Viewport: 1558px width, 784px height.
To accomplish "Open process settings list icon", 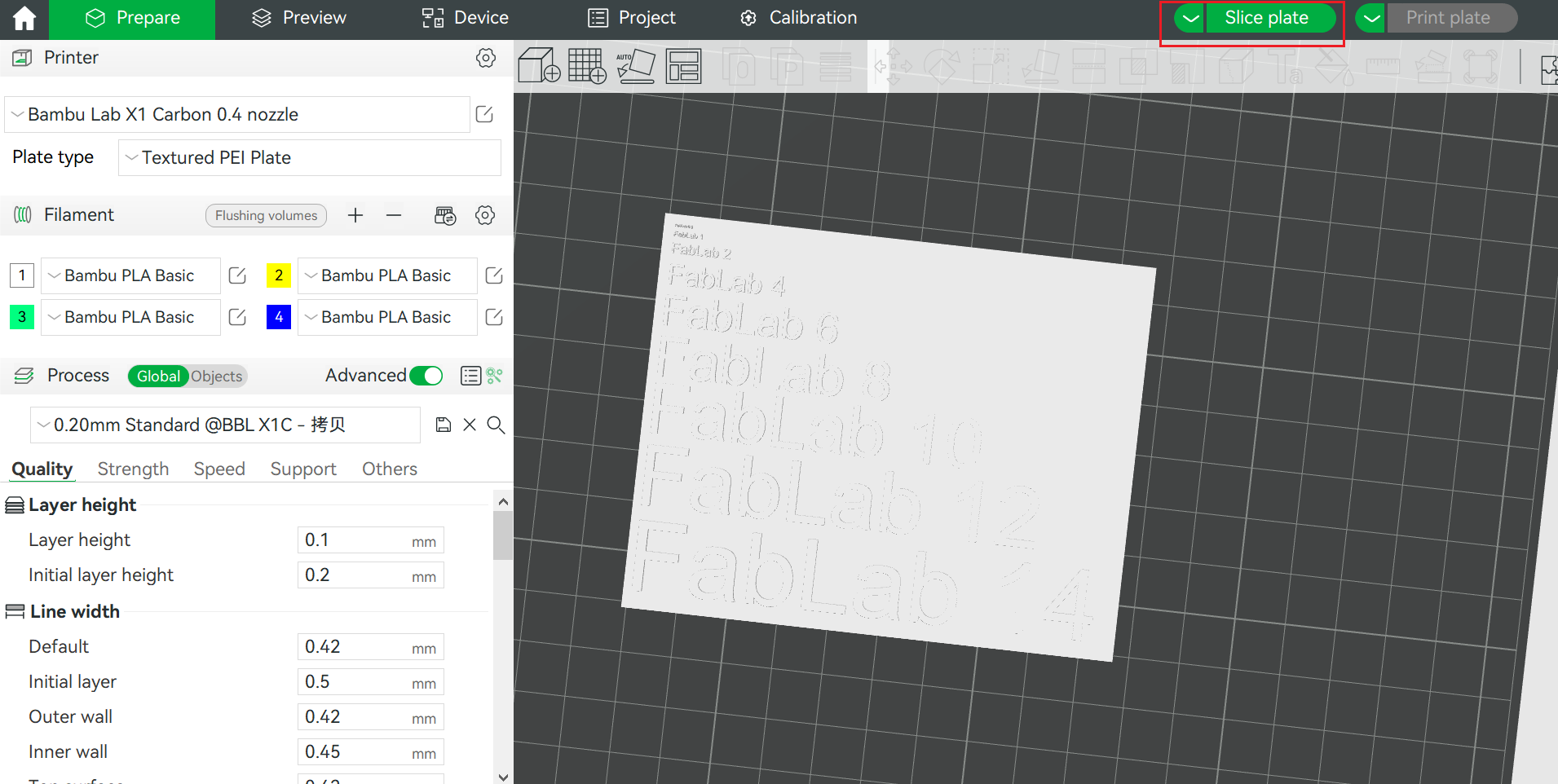I will [470, 376].
